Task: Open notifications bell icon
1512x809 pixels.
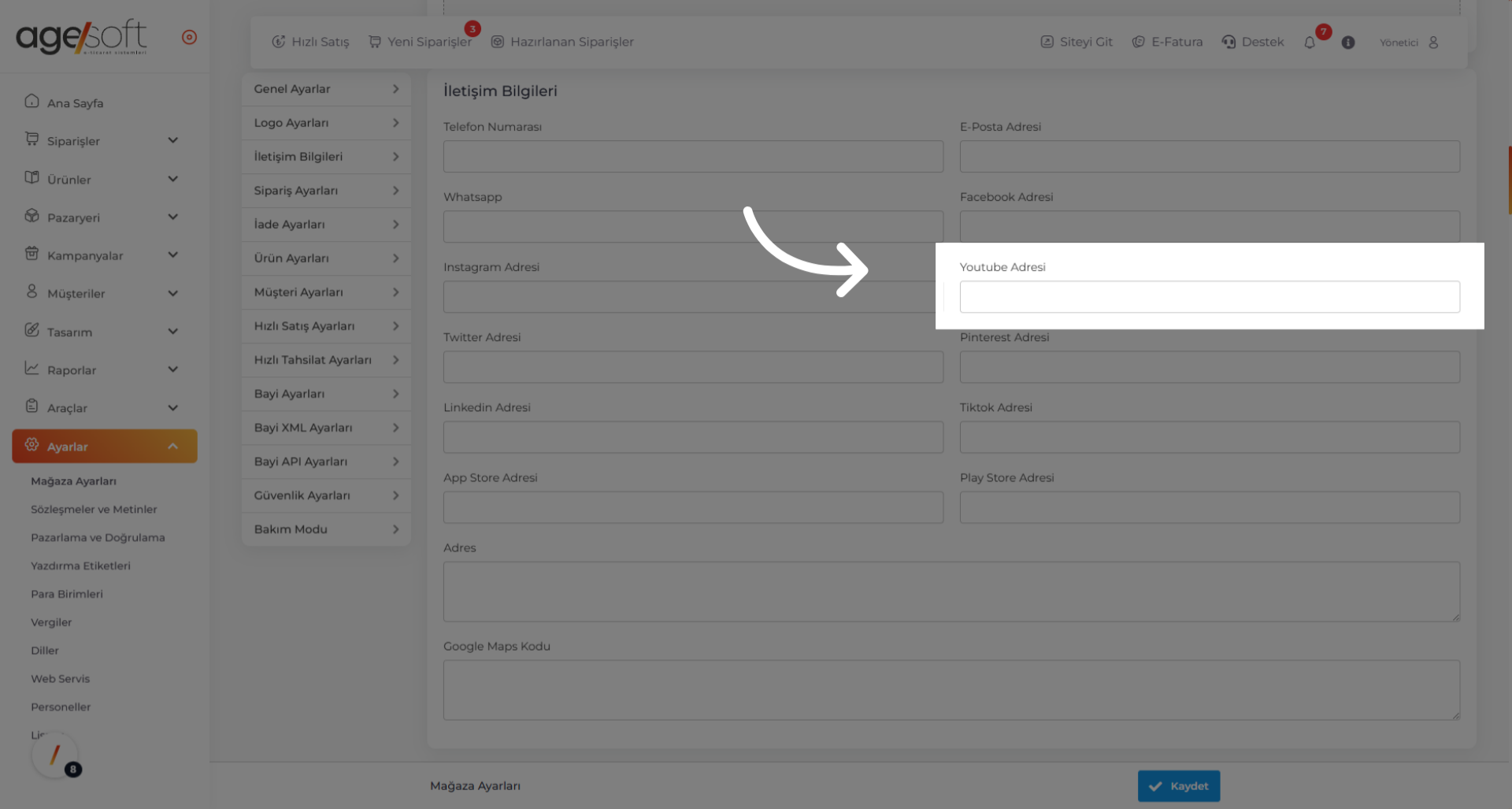Action: (x=1310, y=43)
